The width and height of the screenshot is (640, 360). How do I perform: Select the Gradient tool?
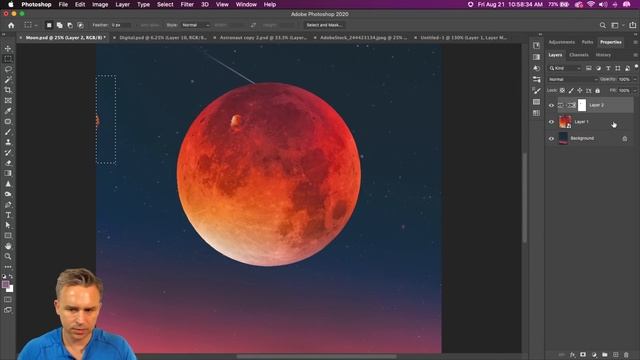tap(8, 173)
